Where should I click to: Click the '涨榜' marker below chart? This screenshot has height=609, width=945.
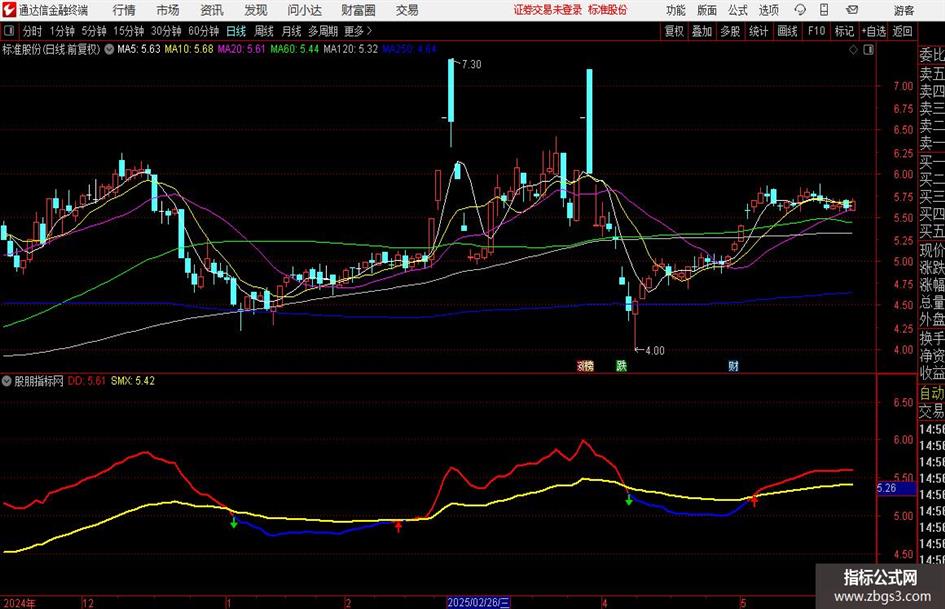[x=585, y=365]
